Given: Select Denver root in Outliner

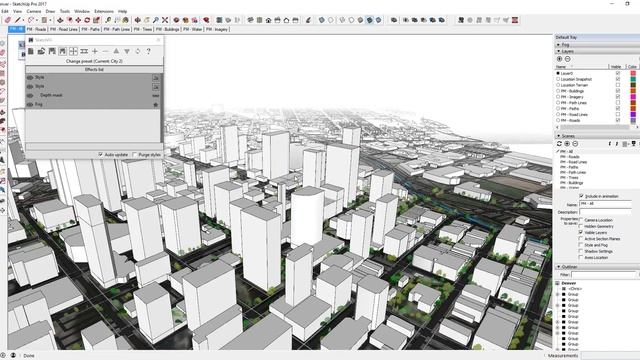Looking at the screenshot, I should click(569, 283).
